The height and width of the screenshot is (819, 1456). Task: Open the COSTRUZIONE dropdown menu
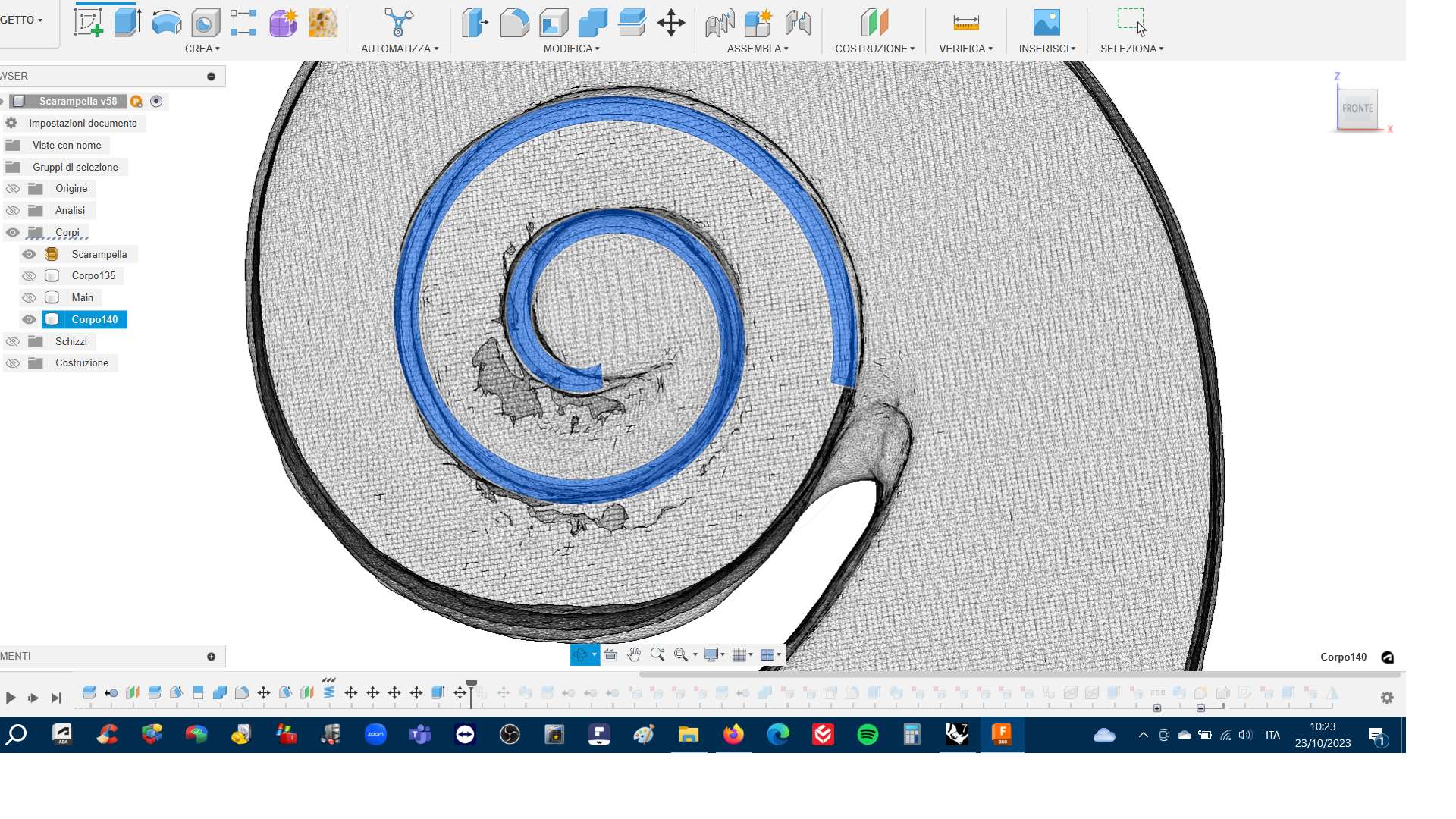click(874, 49)
